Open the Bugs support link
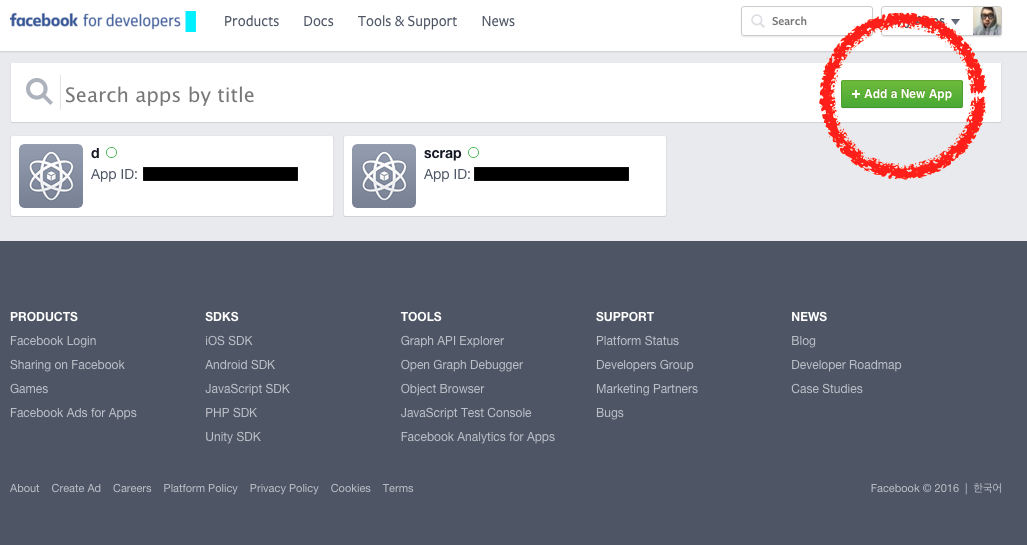 tap(609, 413)
